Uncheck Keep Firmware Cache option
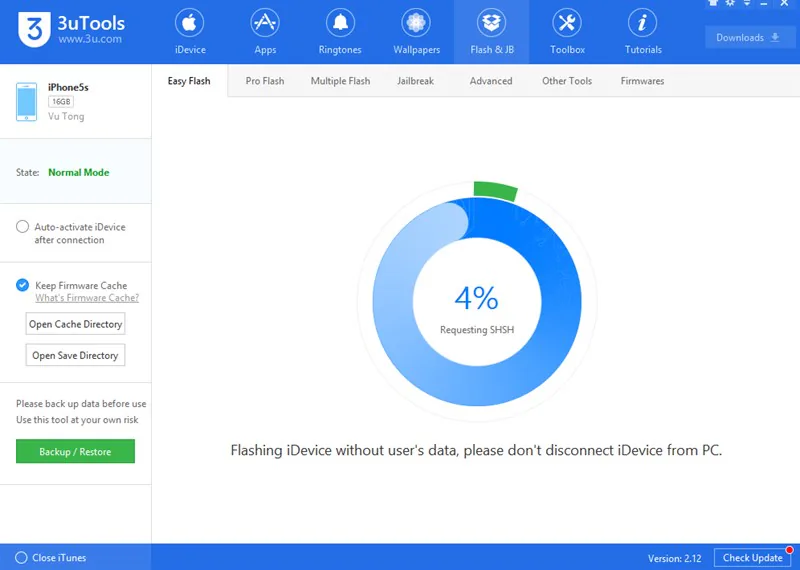The height and width of the screenshot is (570, 800). point(22,285)
